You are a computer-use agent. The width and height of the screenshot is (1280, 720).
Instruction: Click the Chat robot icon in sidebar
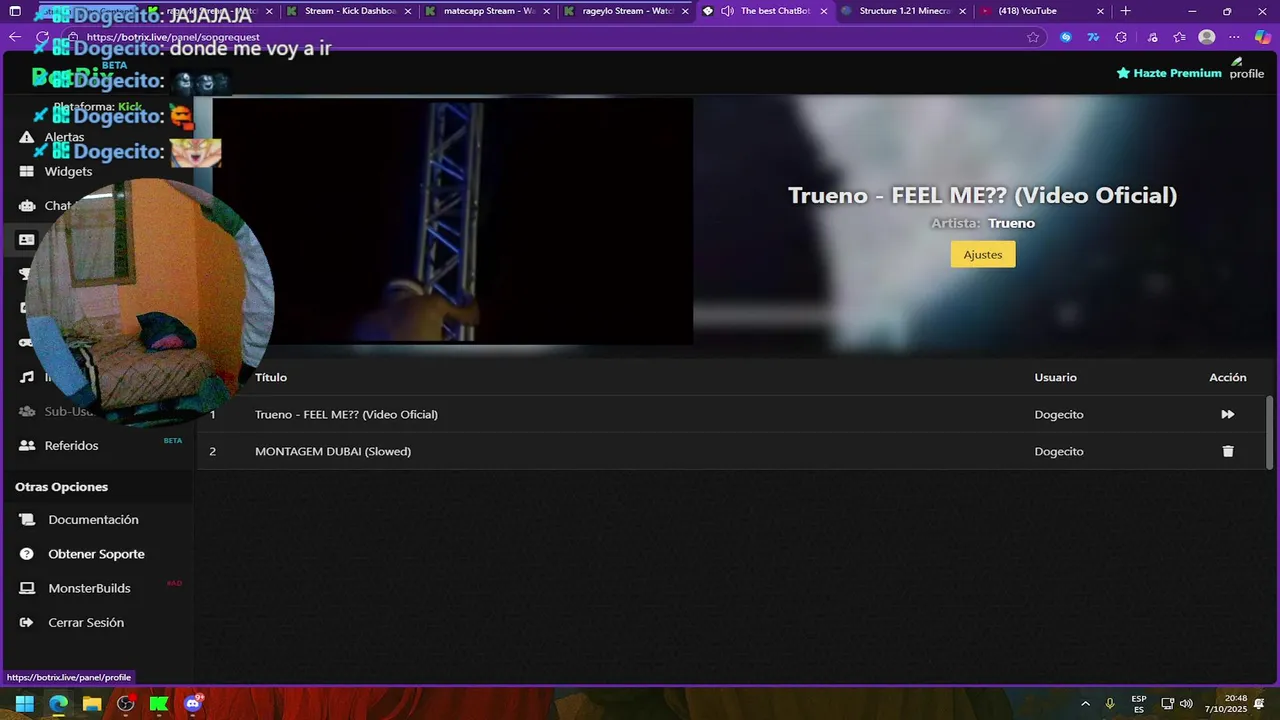click(27, 206)
